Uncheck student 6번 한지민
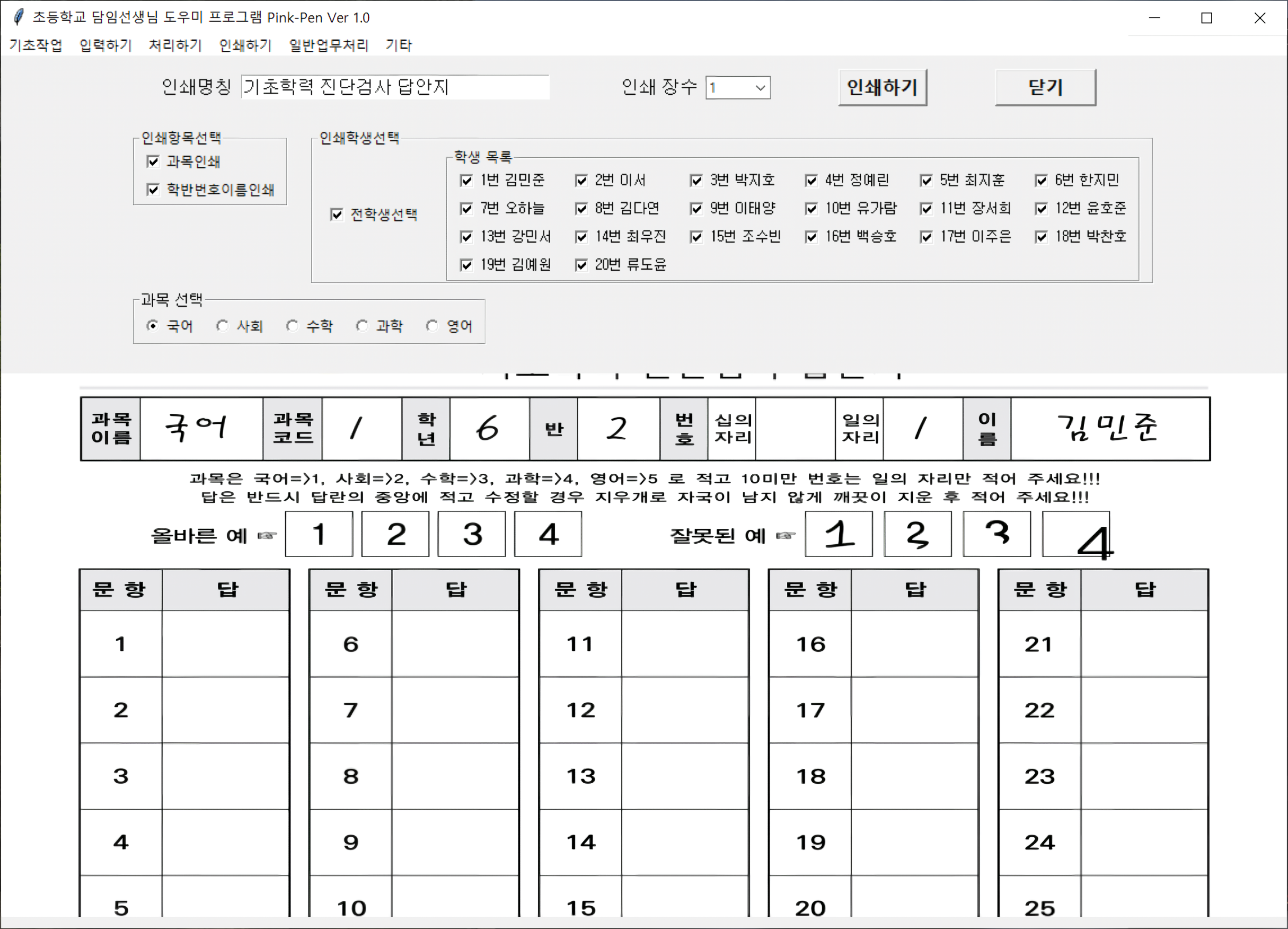Viewport: 1288px width, 929px height. (x=1041, y=180)
